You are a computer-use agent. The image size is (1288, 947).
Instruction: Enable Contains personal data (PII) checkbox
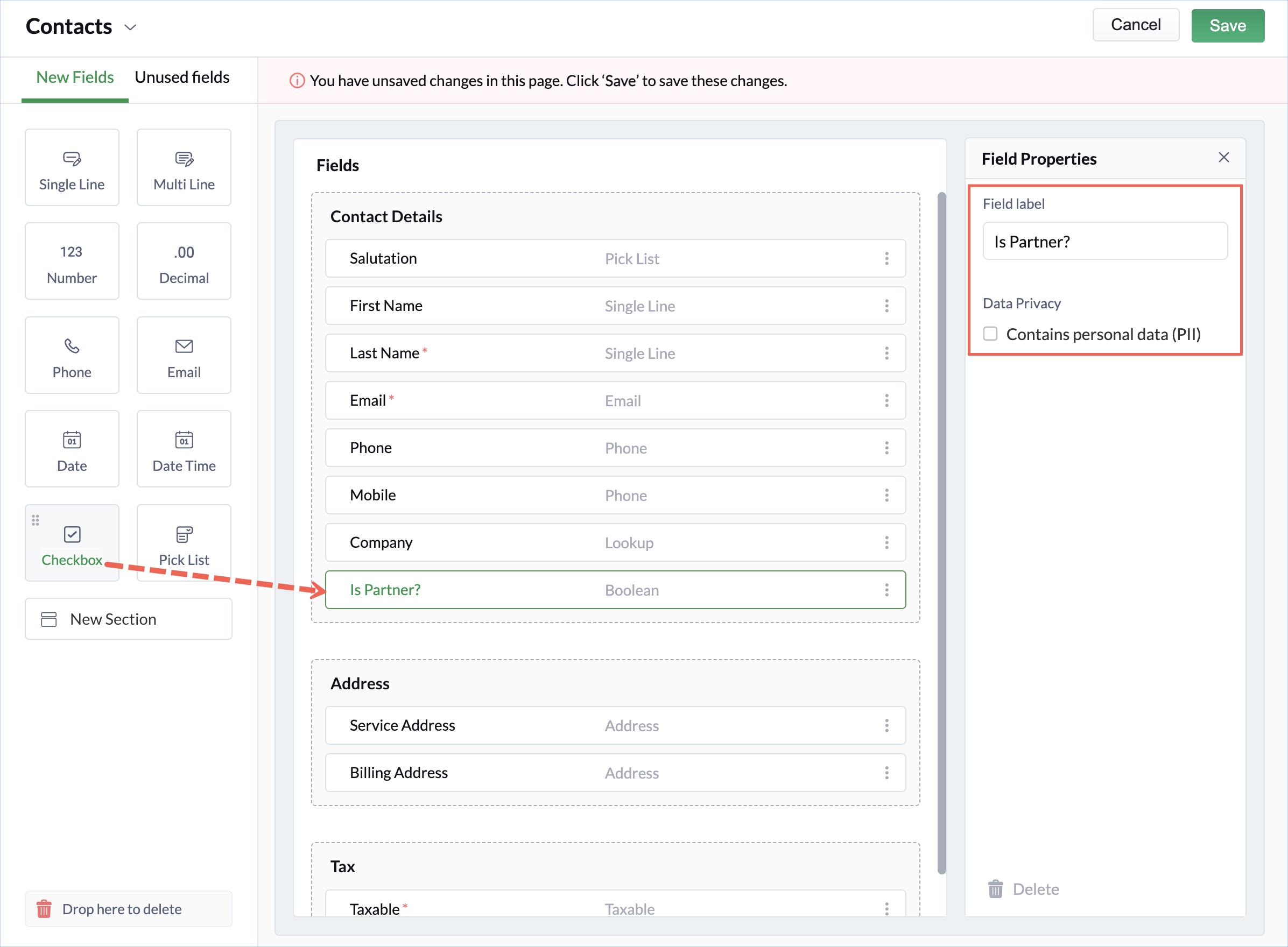990,334
